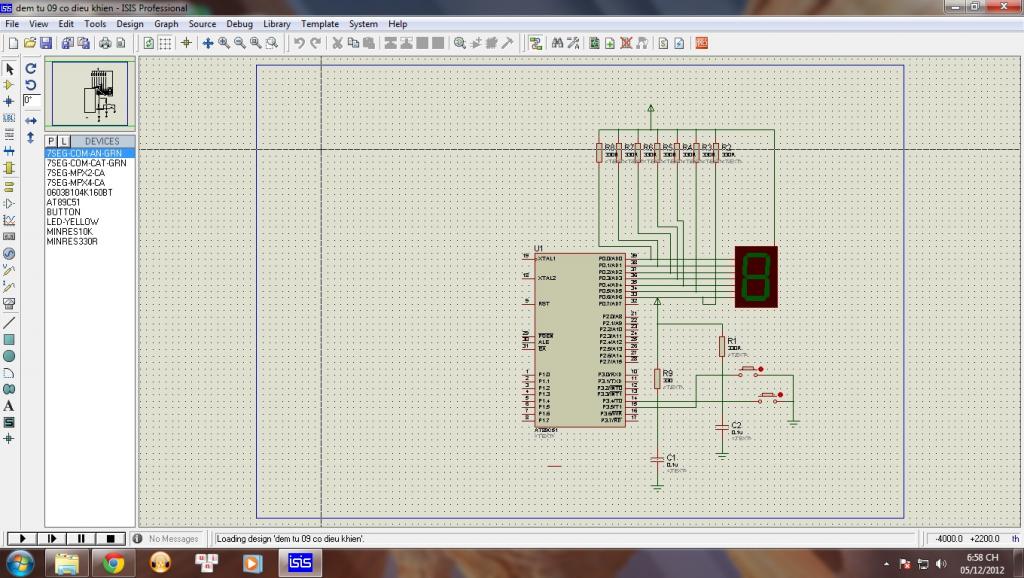Click the Undo arrow icon
The height and width of the screenshot is (578, 1024).
click(x=299, y=43)
